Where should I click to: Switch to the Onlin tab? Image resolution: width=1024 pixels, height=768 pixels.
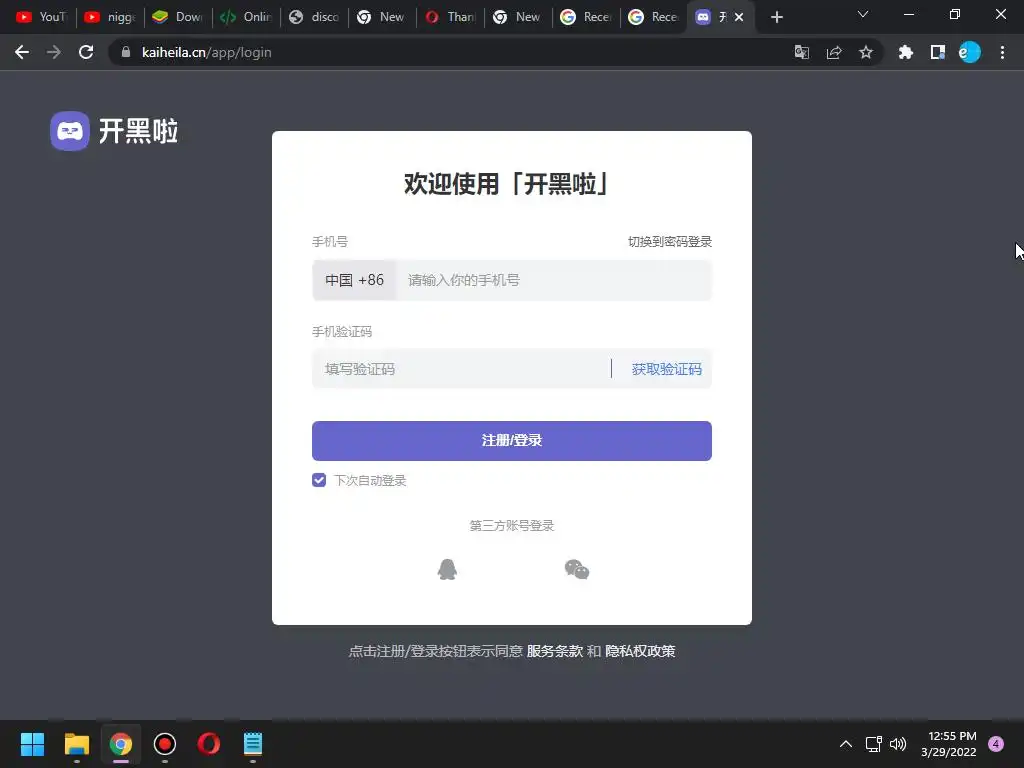[x=246, y=17]
